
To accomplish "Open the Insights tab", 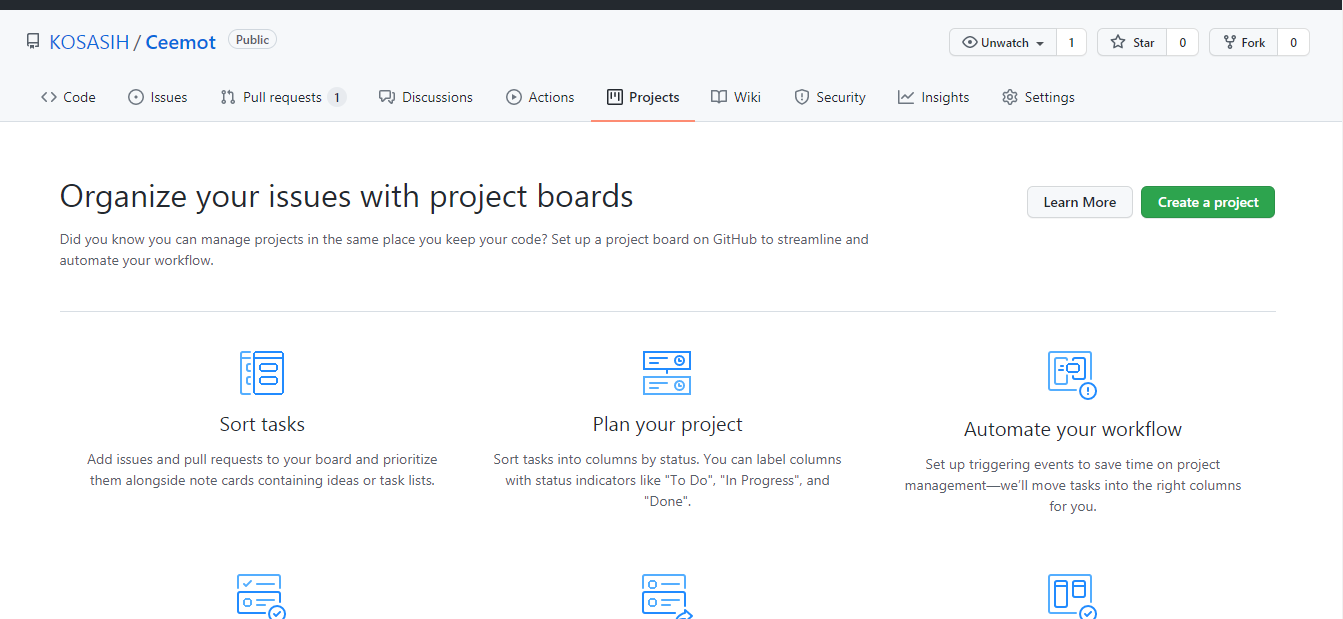I will pyautogui.click(x=934, y=97).
